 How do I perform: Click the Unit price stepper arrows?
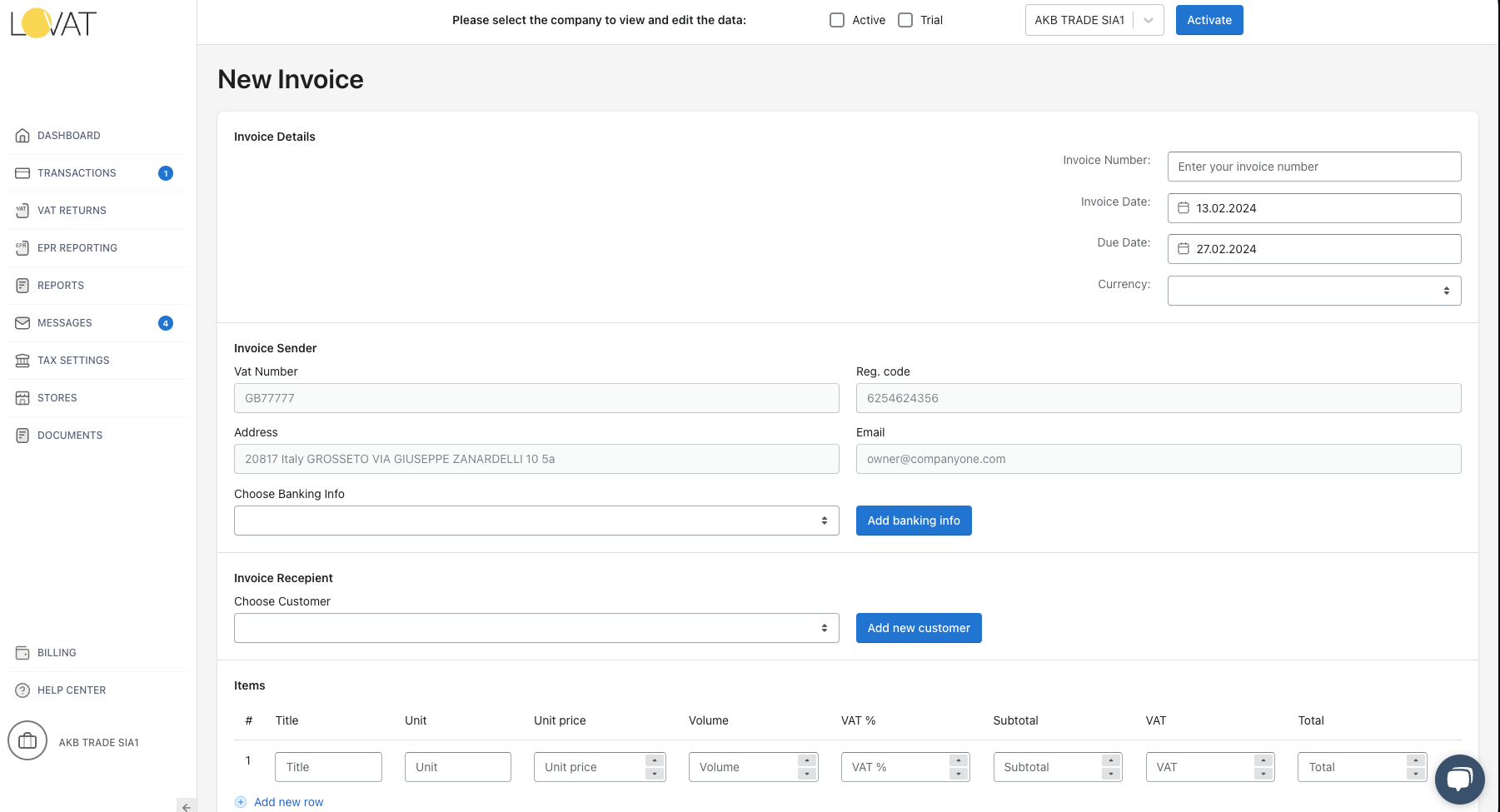click(655, 767)
